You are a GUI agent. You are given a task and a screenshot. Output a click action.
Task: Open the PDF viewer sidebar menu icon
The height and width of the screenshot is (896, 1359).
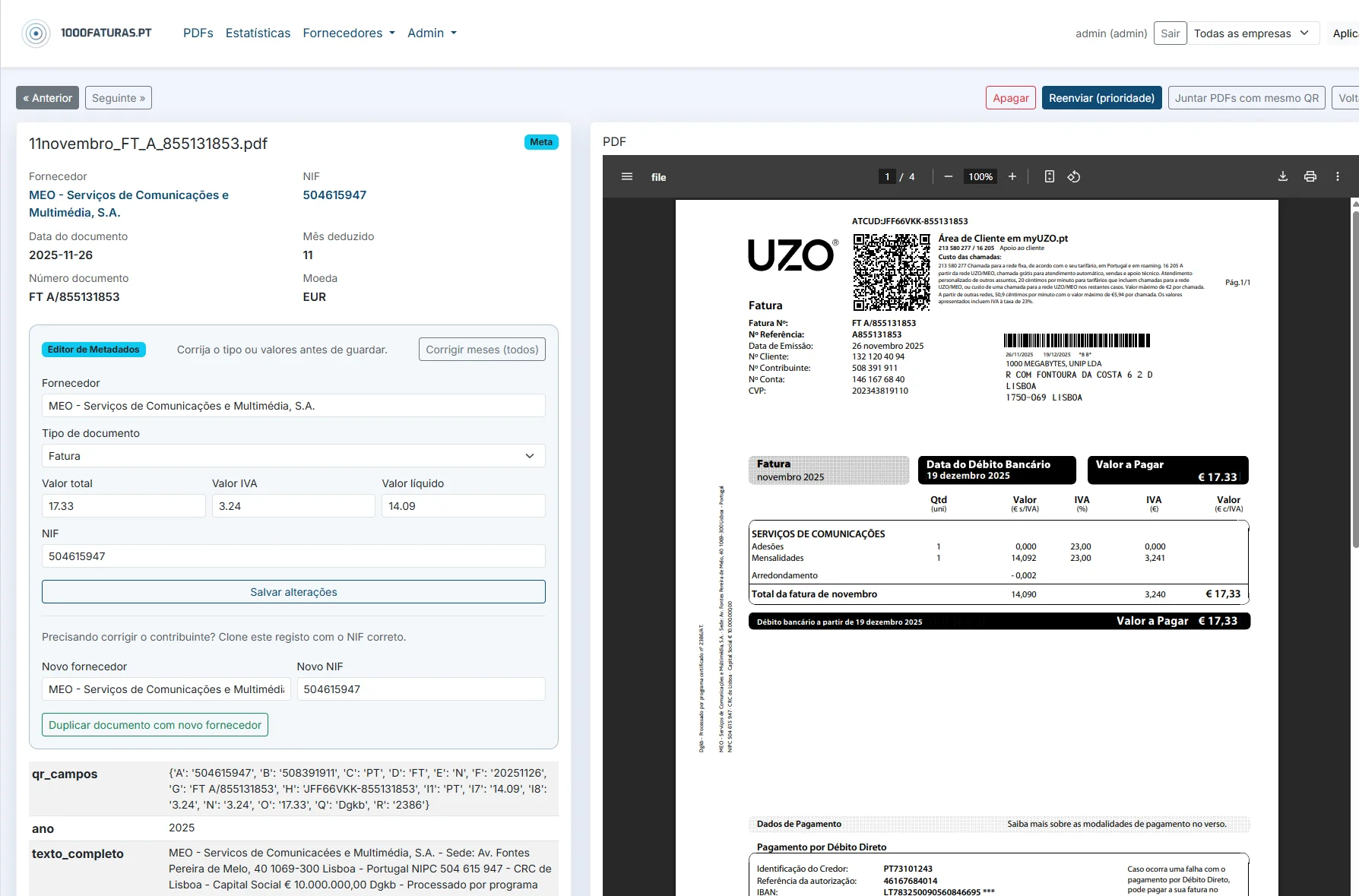pos(627,176)
